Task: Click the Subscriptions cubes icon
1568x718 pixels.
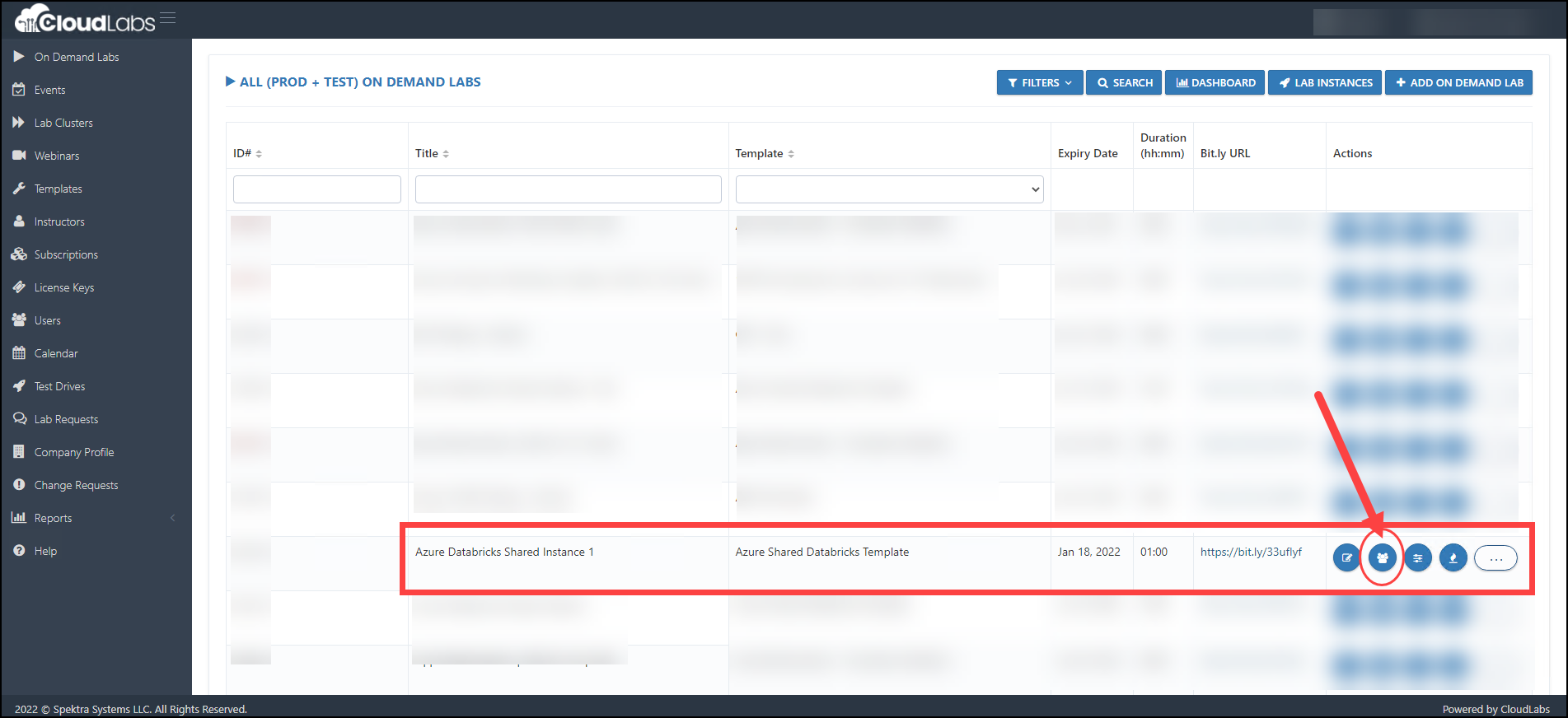Action: 19,254
